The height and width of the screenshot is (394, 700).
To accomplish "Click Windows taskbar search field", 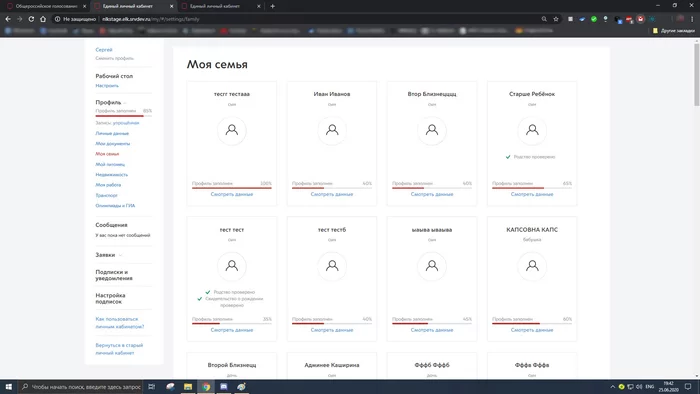I will coord(81,386).
